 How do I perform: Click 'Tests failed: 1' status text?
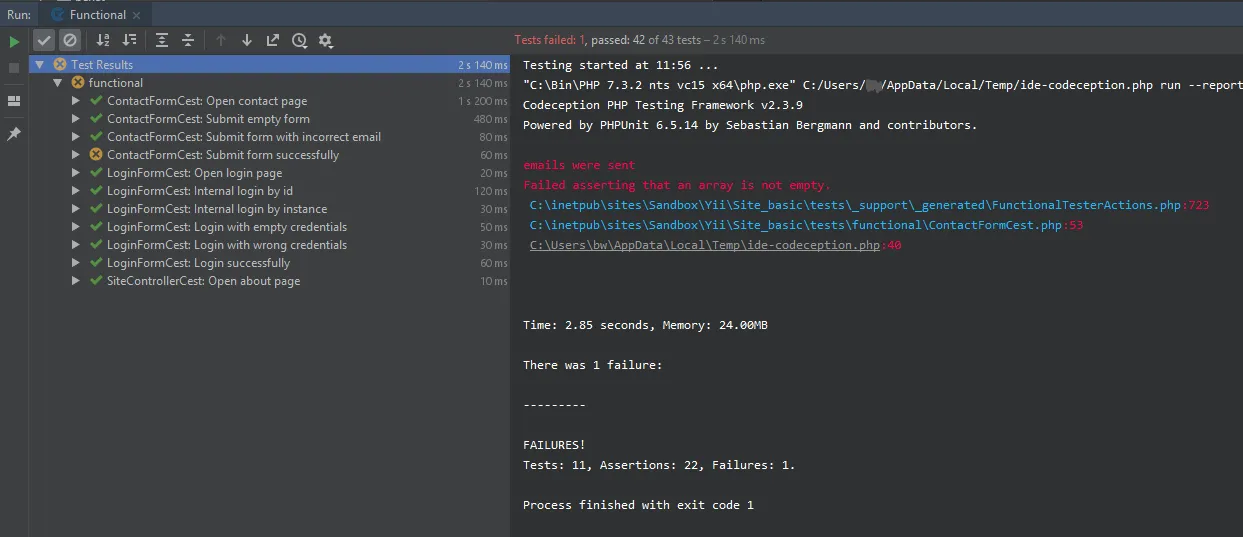[x=549, y=40]
